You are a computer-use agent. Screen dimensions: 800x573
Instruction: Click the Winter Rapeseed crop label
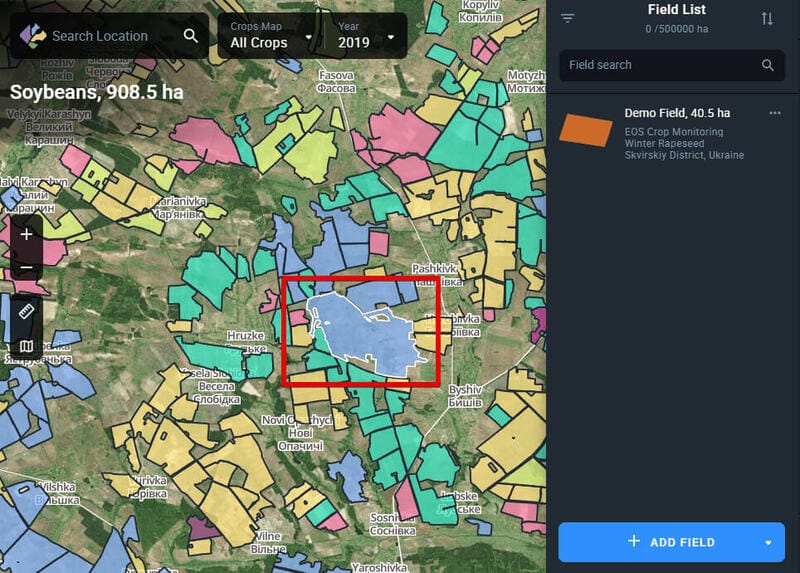[x=664, y=143]
